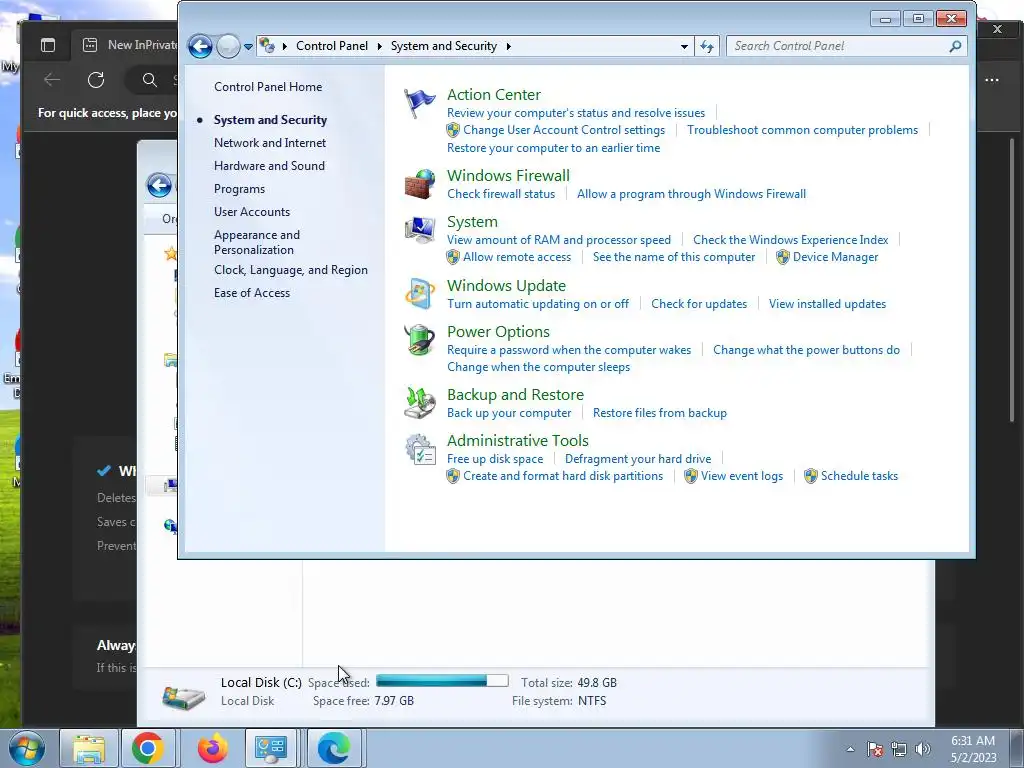
Task: Open Change User Account Control settings
Action: tap(564, 130)
